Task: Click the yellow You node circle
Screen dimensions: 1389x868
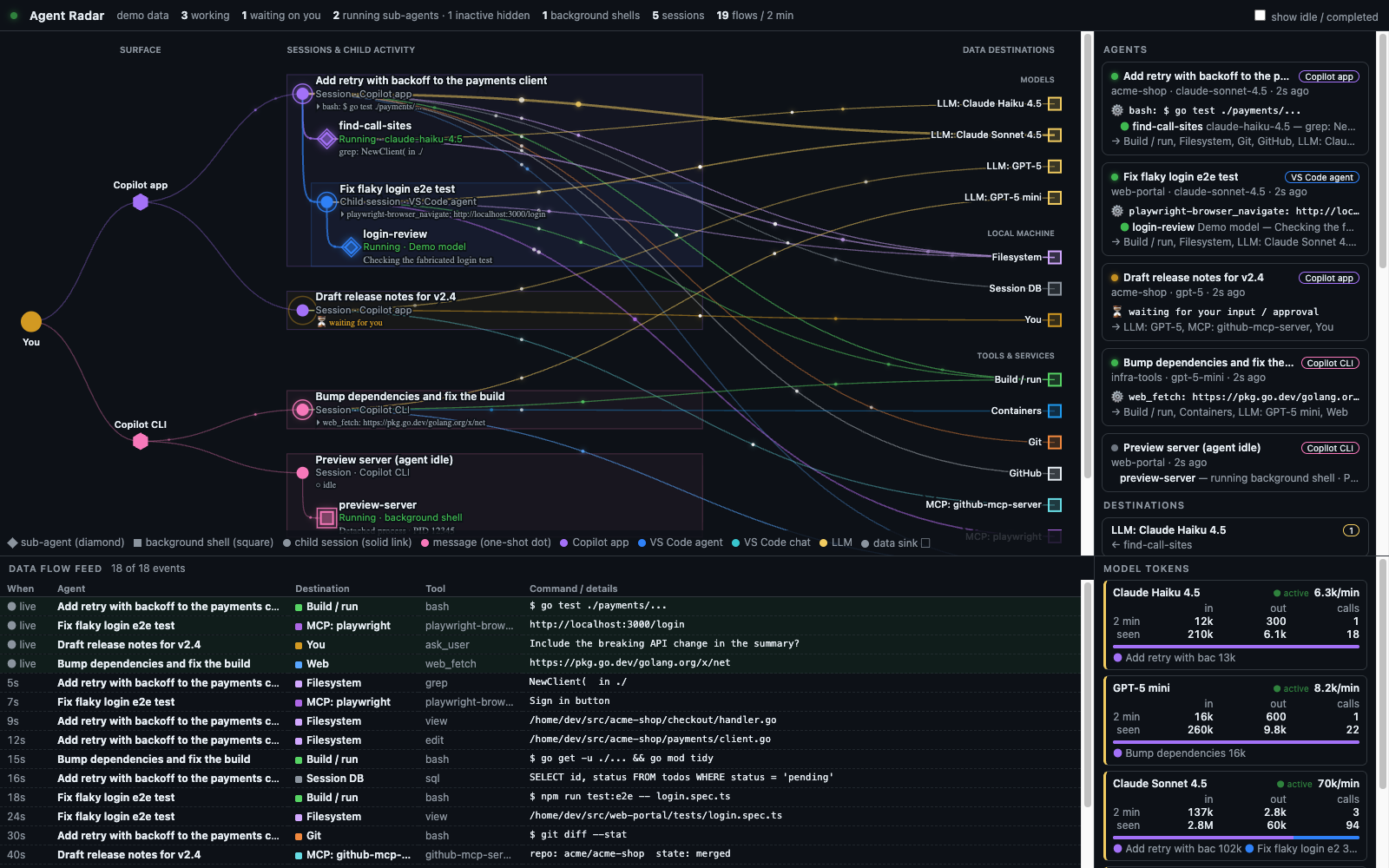Action: coord(31,322)
